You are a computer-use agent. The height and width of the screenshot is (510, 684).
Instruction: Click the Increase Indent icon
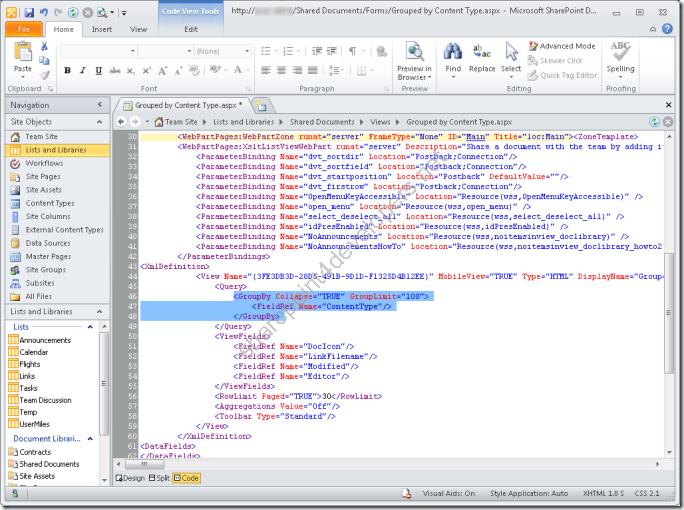[x=332, y=51]
